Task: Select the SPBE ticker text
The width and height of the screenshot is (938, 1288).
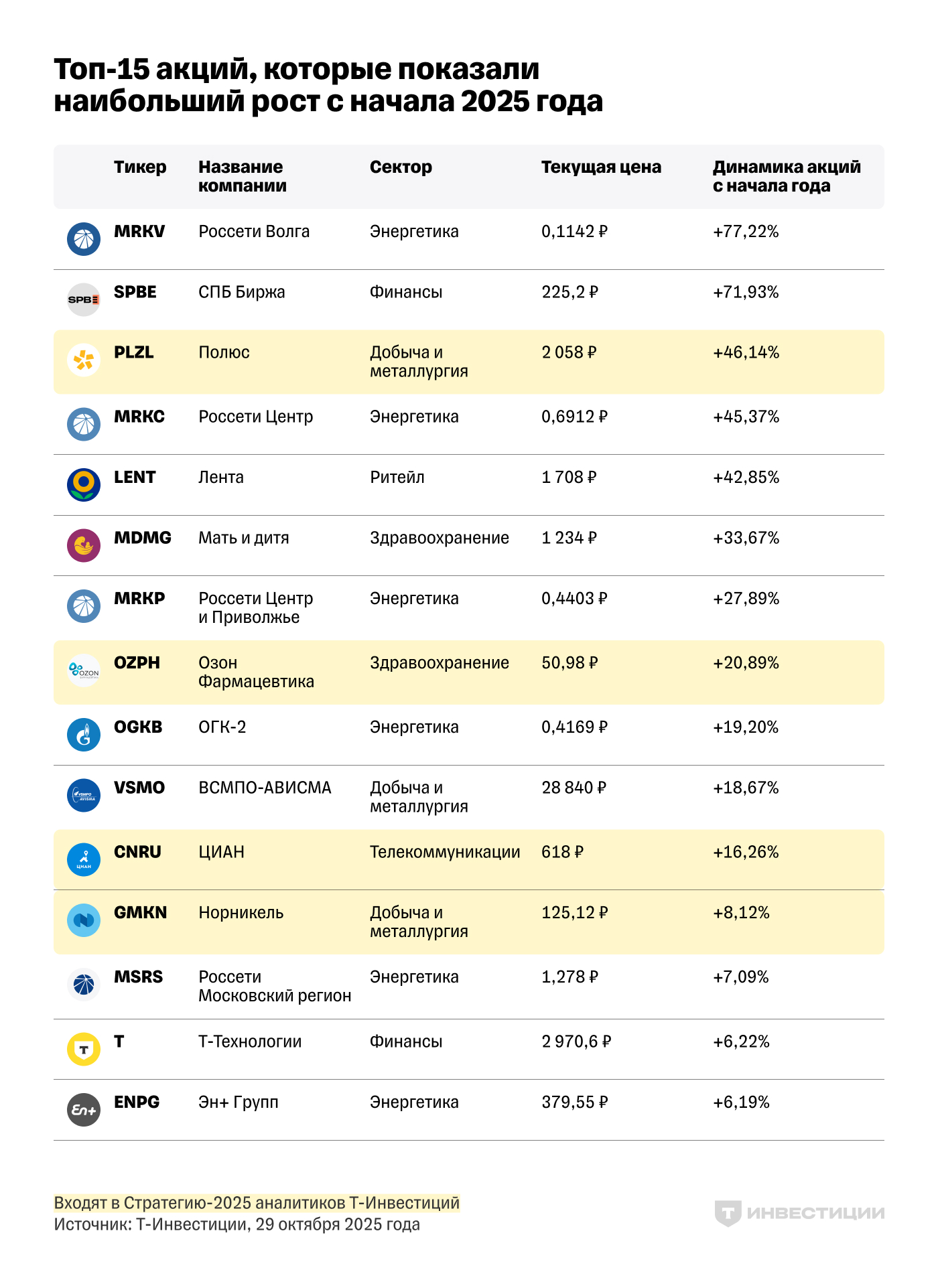Action: pos(135,292)
